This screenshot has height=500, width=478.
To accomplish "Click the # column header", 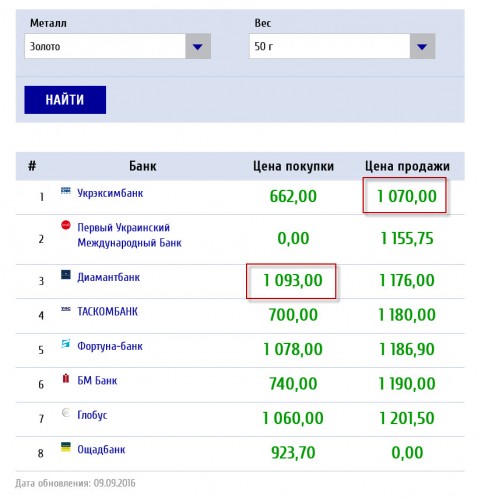I will click(x=32, y=166).
